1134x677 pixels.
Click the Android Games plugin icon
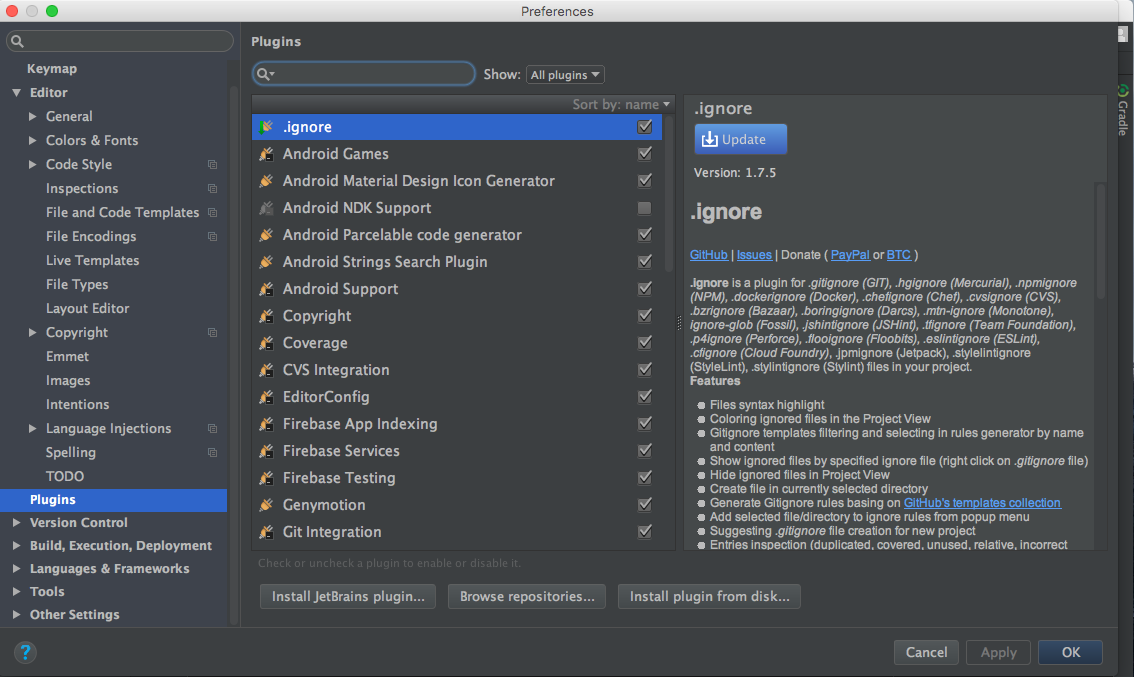(x=266, y=154)
